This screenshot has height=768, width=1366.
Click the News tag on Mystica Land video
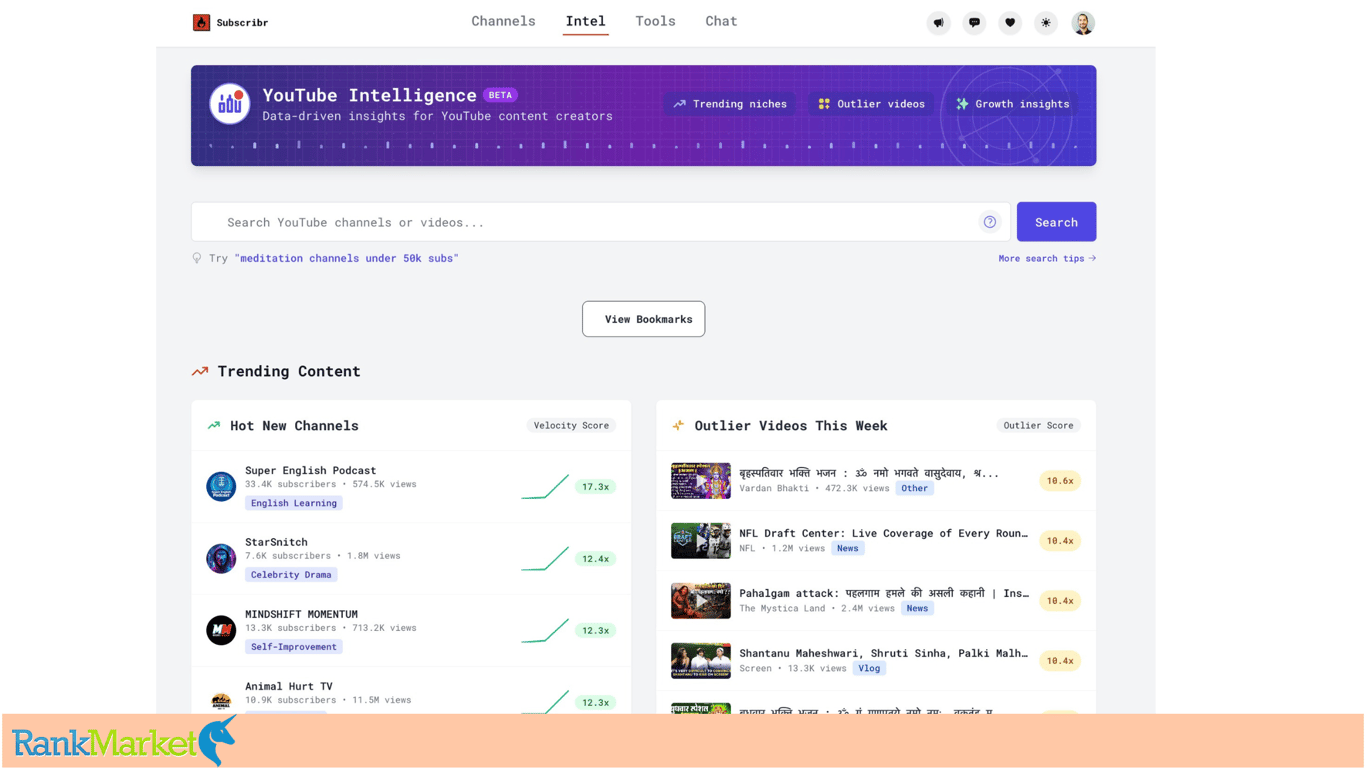click(x=917, y=608)
